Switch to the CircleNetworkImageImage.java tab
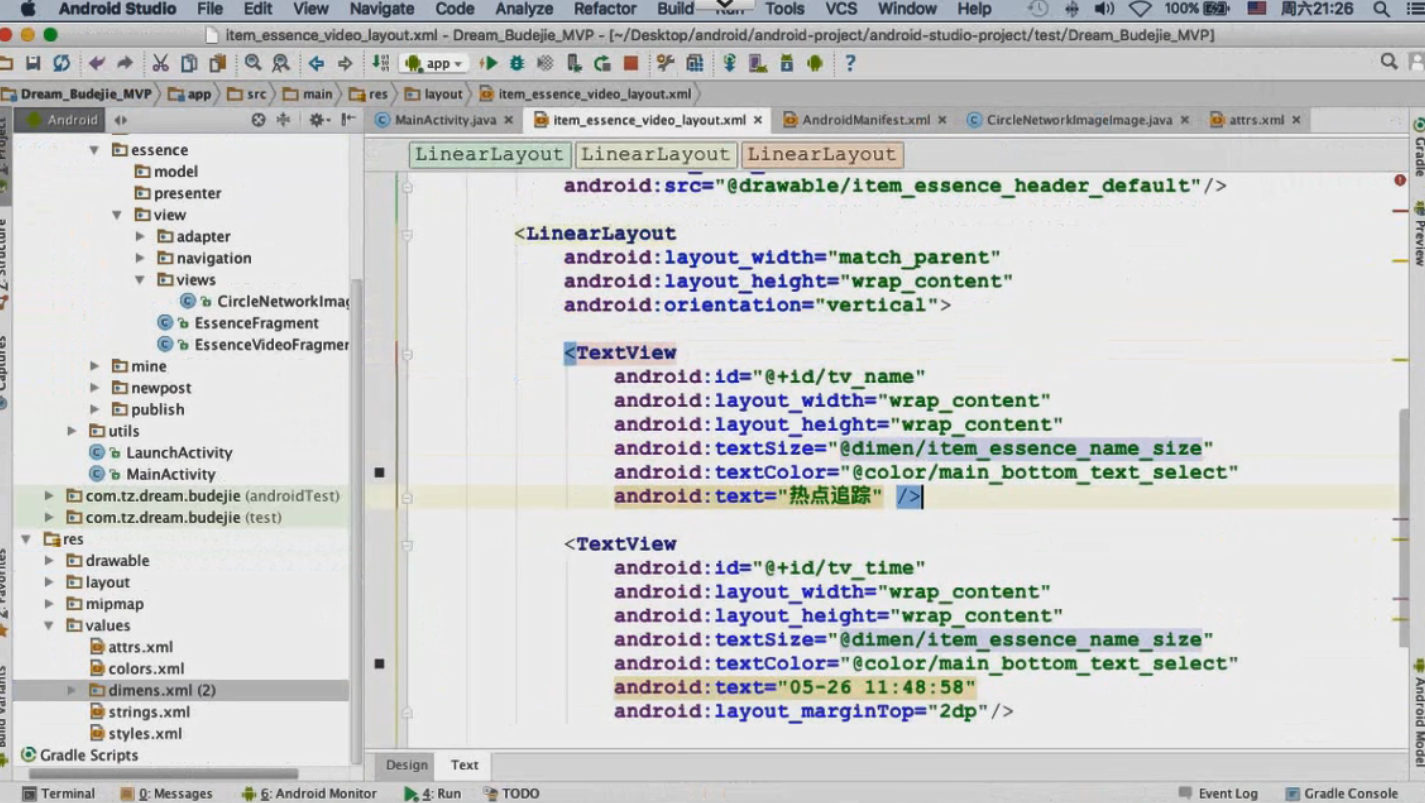1425x803 pixels. [x=1079, y=120]
